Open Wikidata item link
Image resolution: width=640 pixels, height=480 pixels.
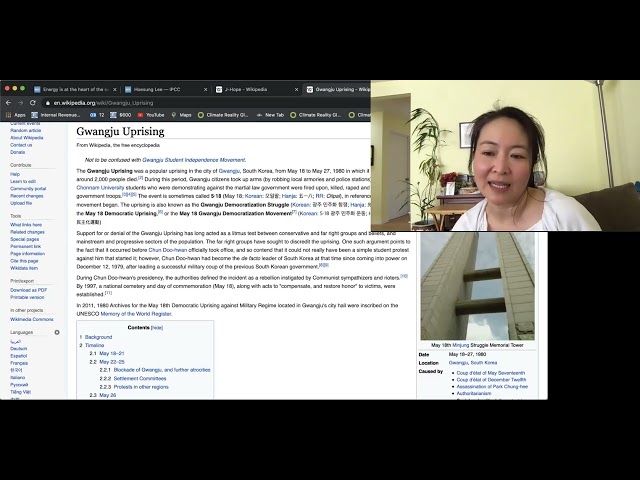(x=24, y=268)
